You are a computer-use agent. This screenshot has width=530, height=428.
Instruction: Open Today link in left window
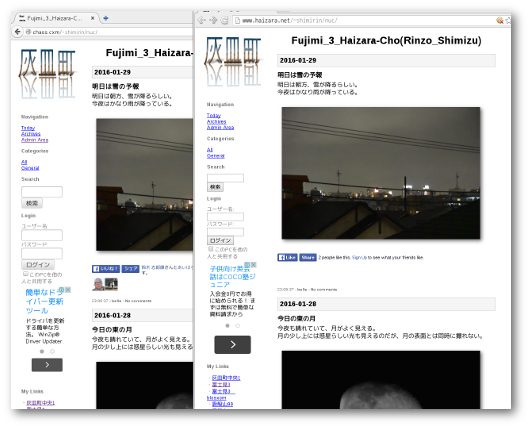pos(28,128)
